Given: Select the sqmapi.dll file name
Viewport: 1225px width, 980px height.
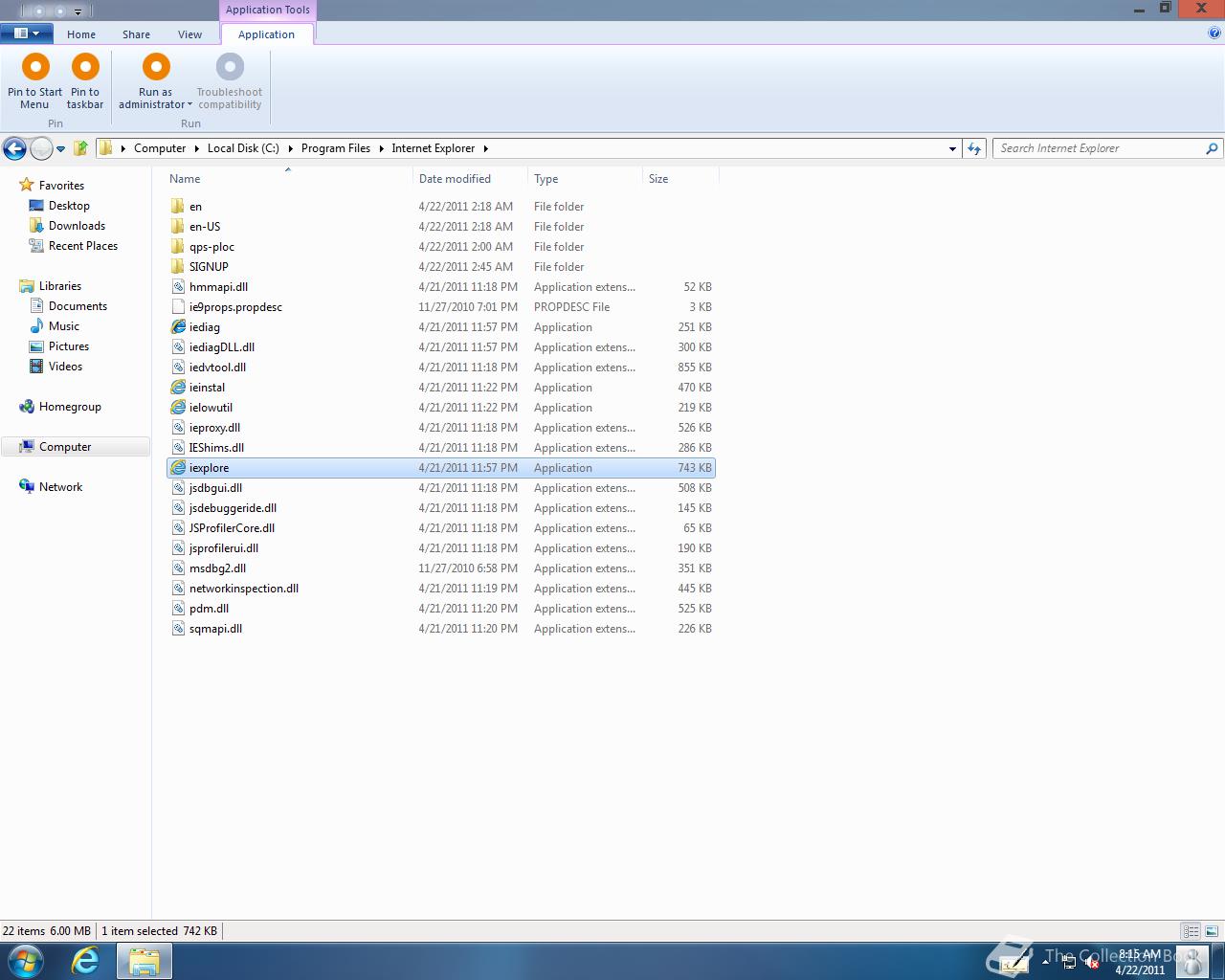Looking at the screenshot, I should point(215,629).
